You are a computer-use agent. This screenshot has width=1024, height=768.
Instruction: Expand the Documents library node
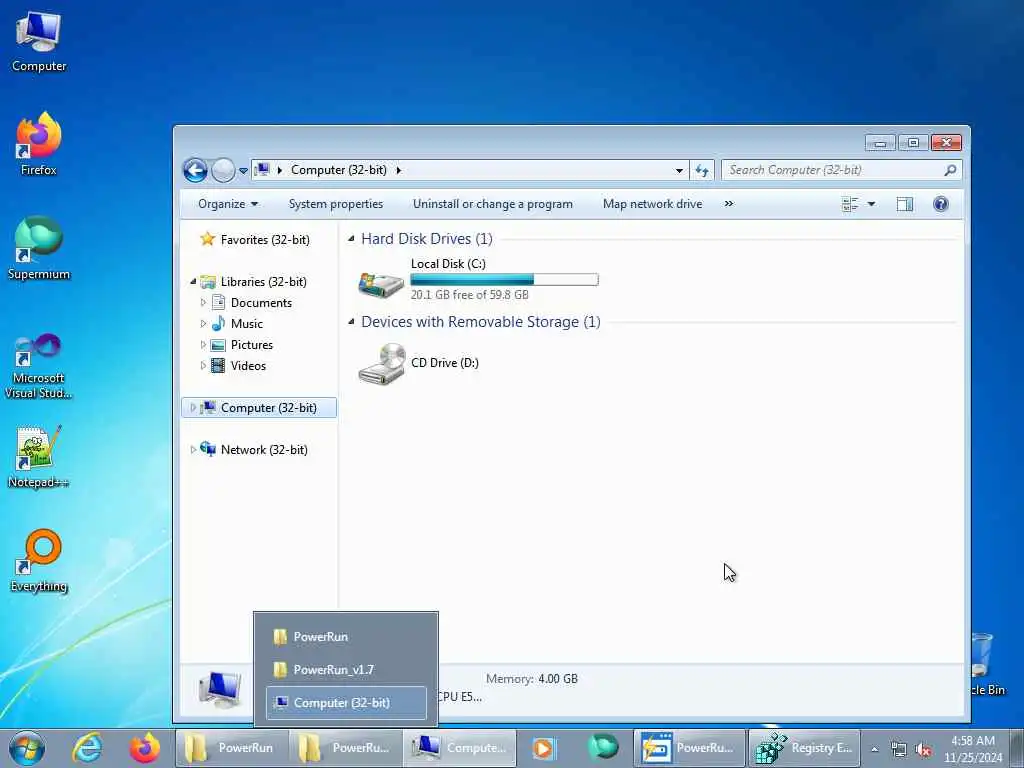pos(203,302)
